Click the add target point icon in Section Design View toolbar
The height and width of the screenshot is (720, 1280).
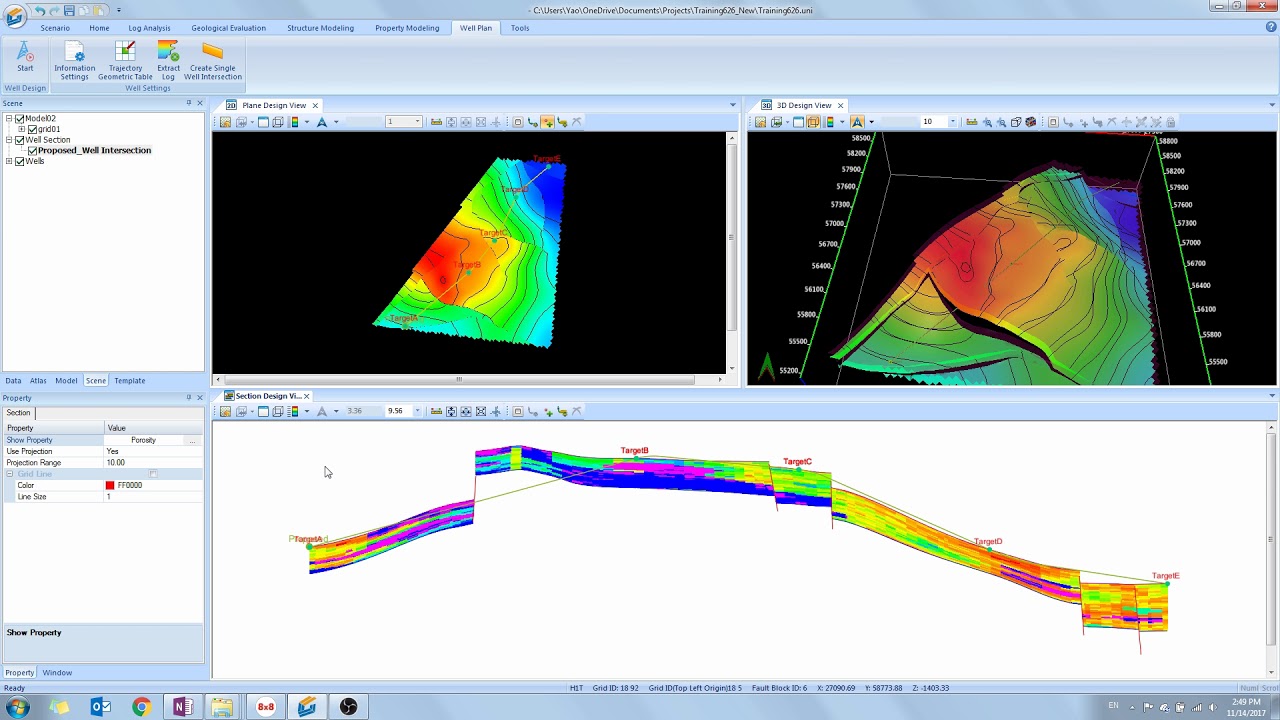pos(547,411)
